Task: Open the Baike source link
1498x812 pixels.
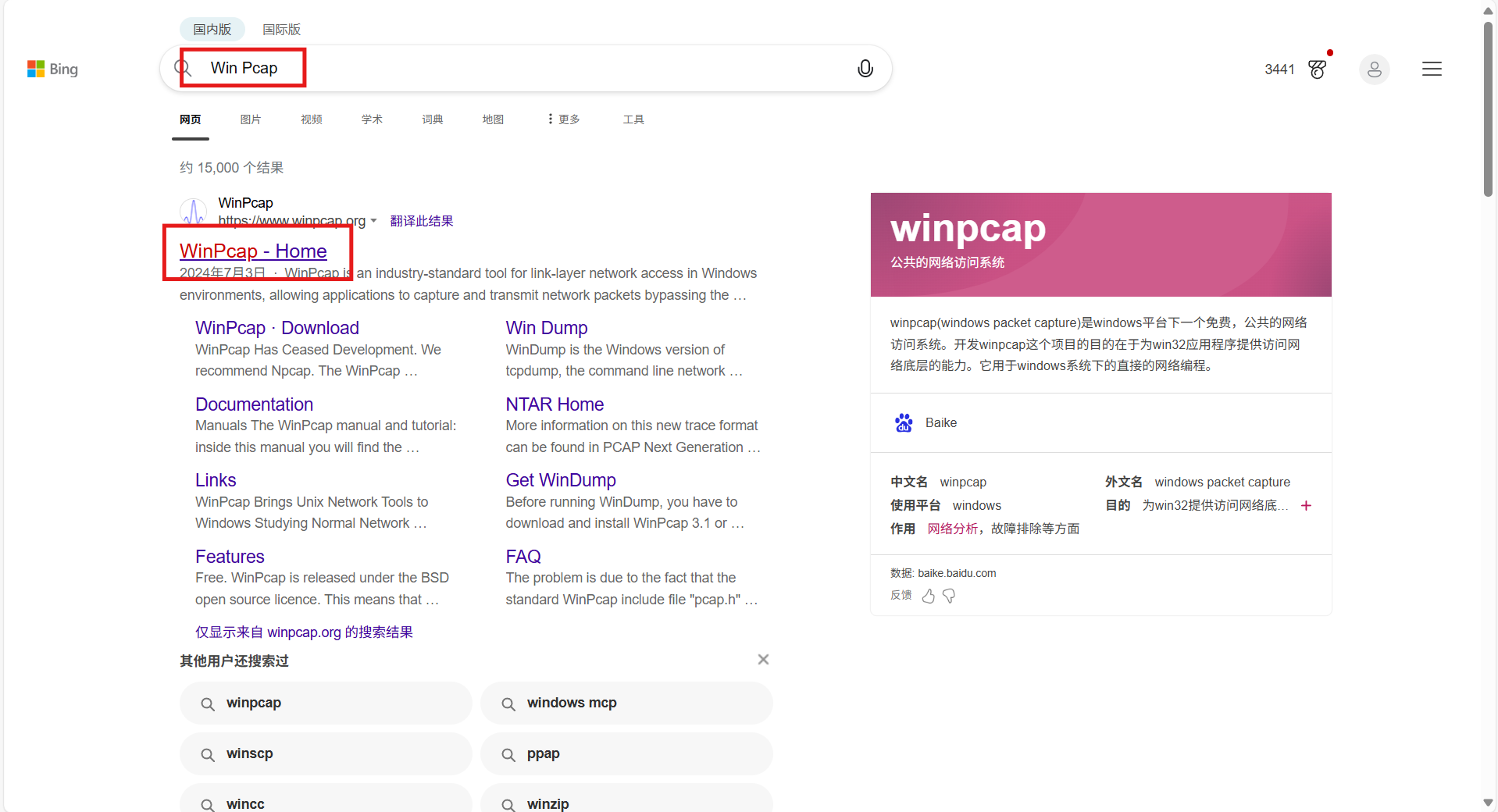Action: (941, 422)
